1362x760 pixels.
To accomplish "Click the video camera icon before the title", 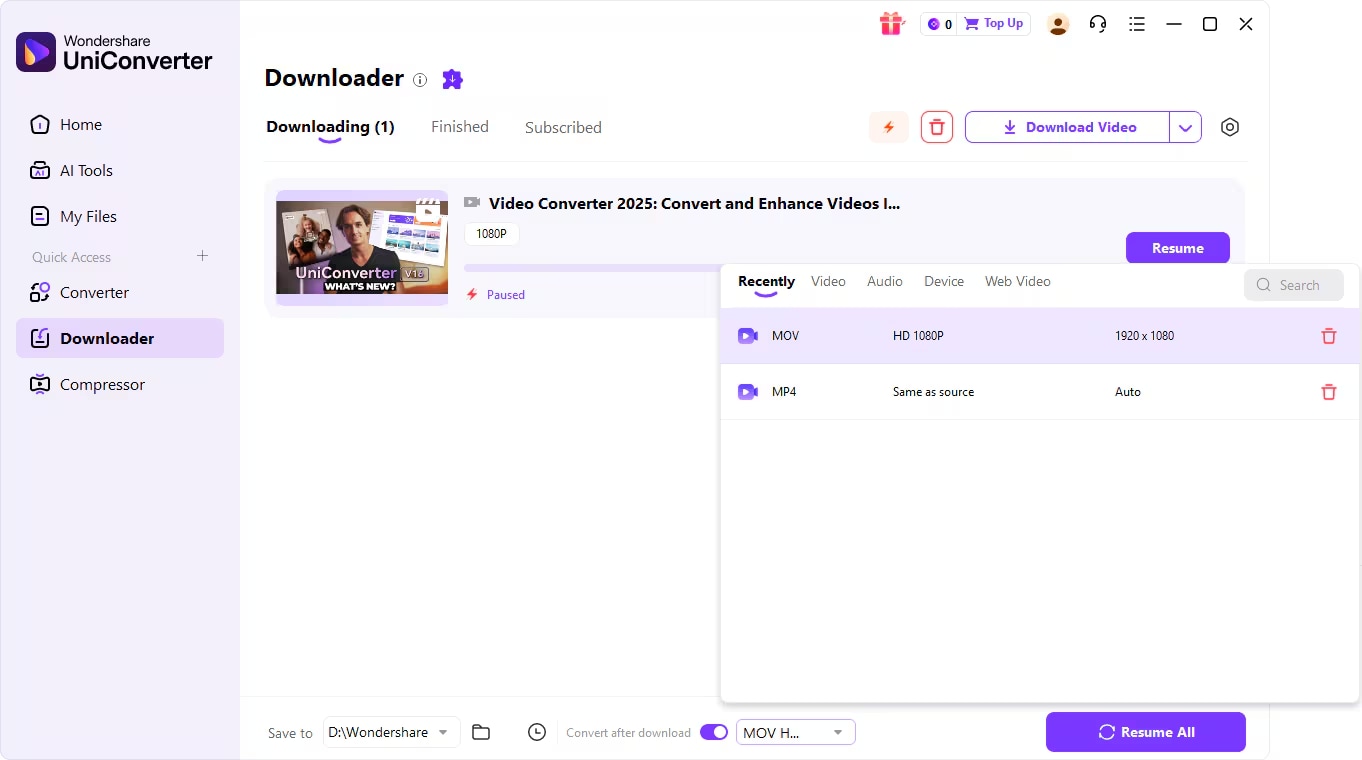I will (472, 203).
